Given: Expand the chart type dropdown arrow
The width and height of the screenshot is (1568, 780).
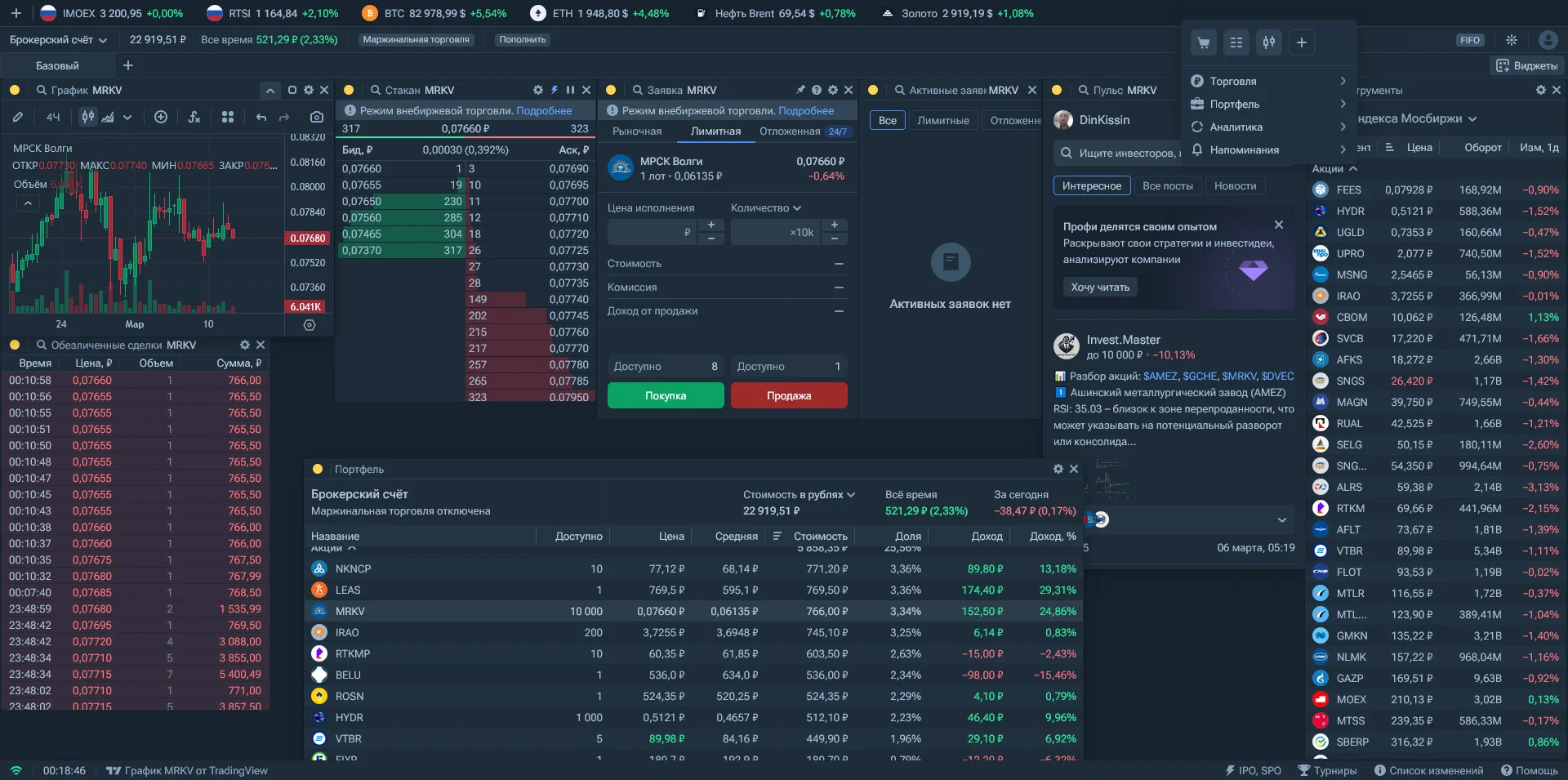Looking at the screenshot, I should [x=127, y=117].
